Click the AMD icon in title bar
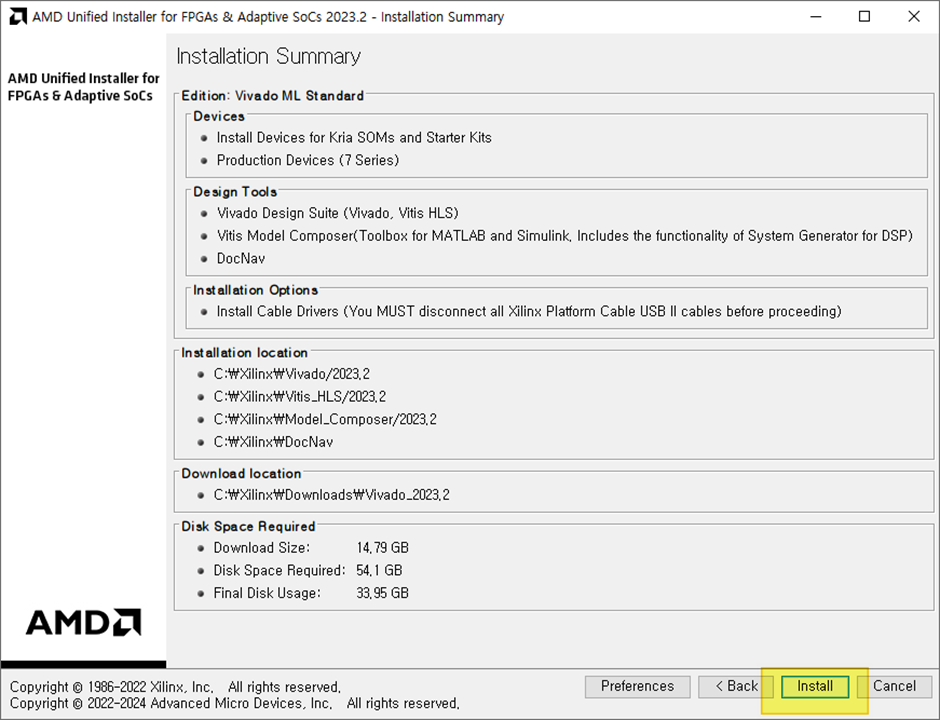The width and height of the screenshot is (940, 720). pos(18,16)
